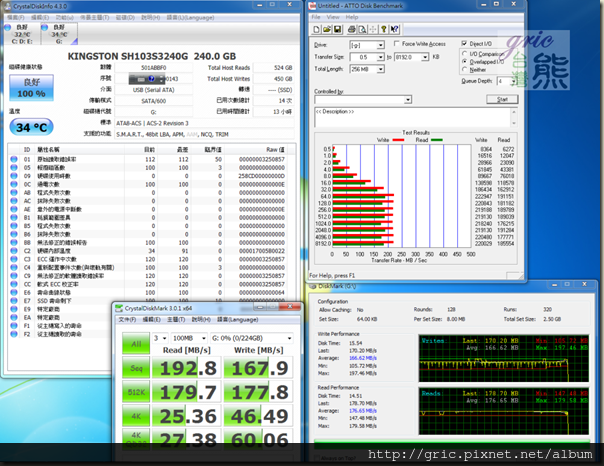Run all tests with the All button
Image resolution: width=604 pixels, height=466 pixels.
point(136,344)
